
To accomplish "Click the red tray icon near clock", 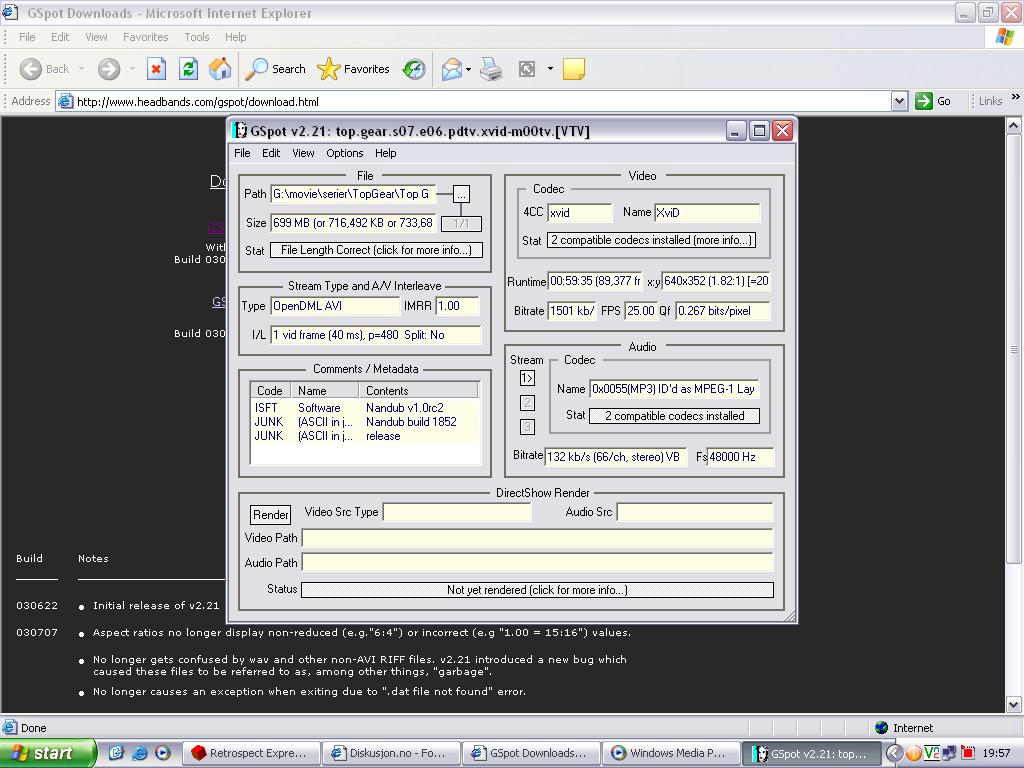I will coord(968,753).
